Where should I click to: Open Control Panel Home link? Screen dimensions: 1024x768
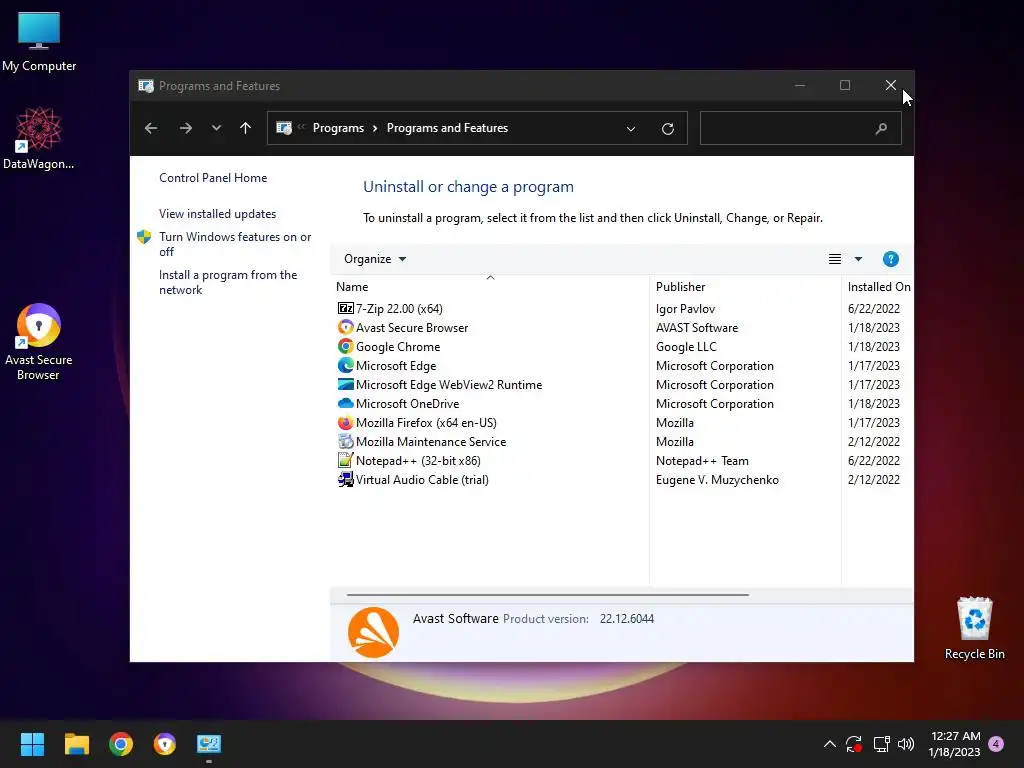pos(213,178)
